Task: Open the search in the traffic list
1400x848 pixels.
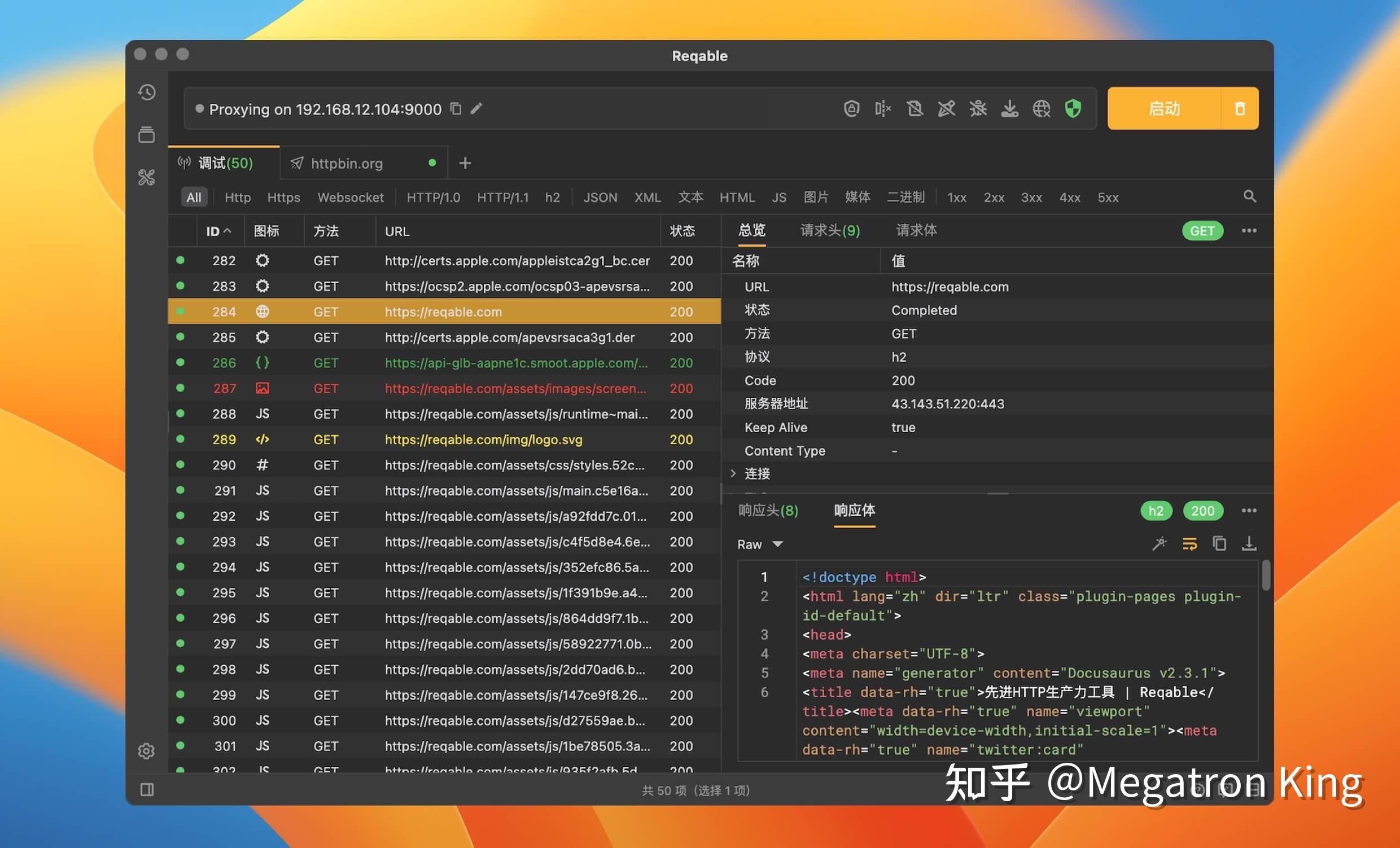Action: [x=1249, y=196]
